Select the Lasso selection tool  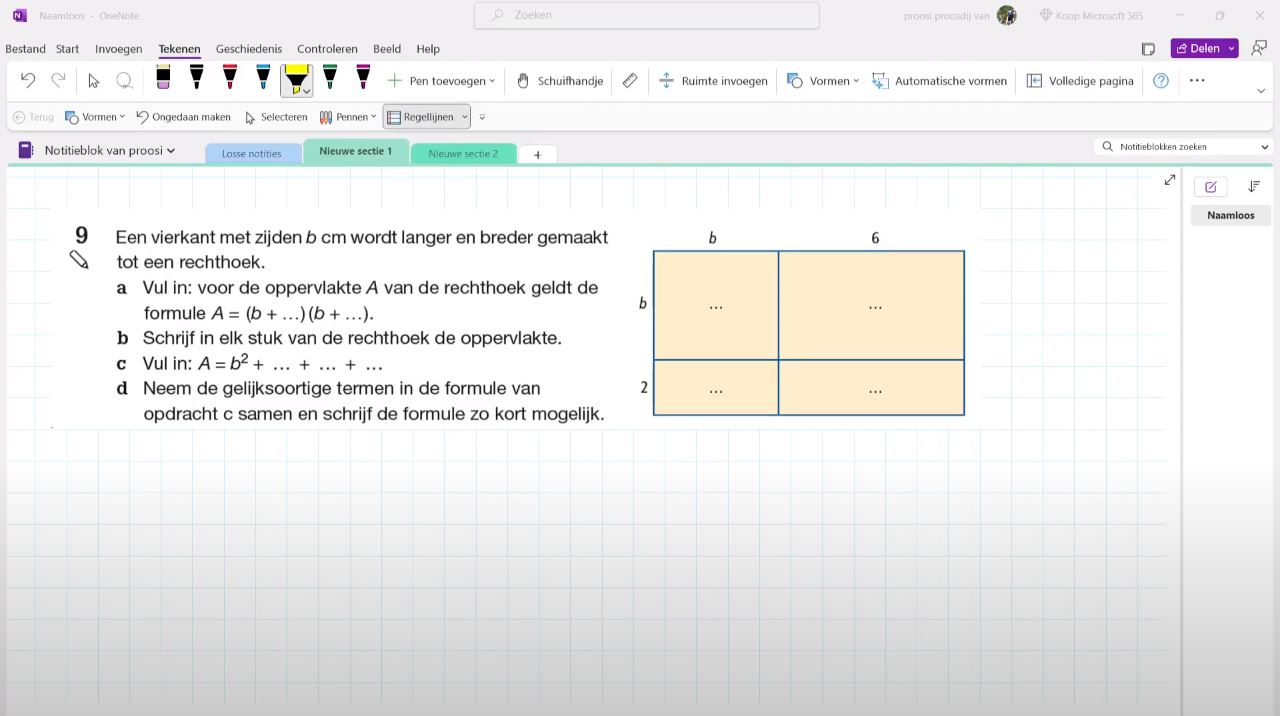(124, 81)
